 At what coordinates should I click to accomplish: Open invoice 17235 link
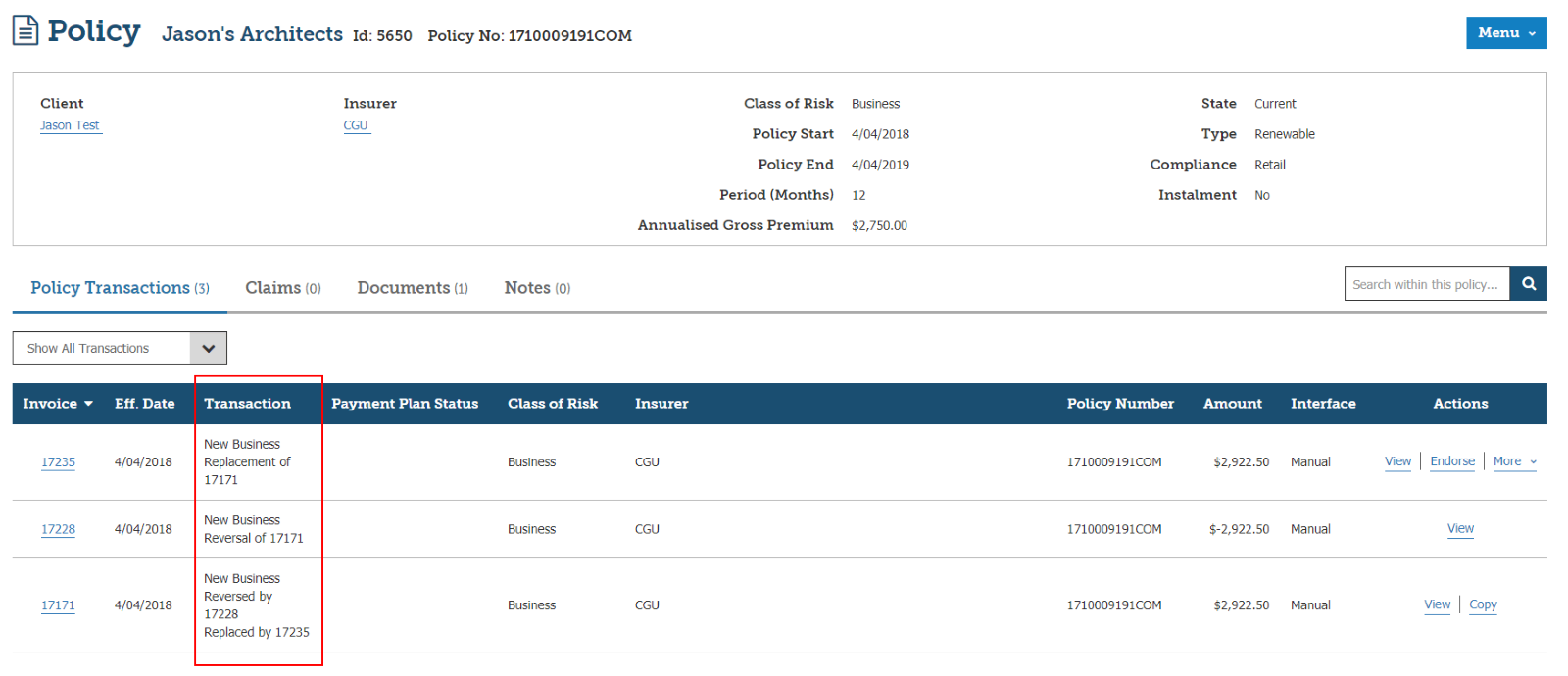(x=58, y=462)
